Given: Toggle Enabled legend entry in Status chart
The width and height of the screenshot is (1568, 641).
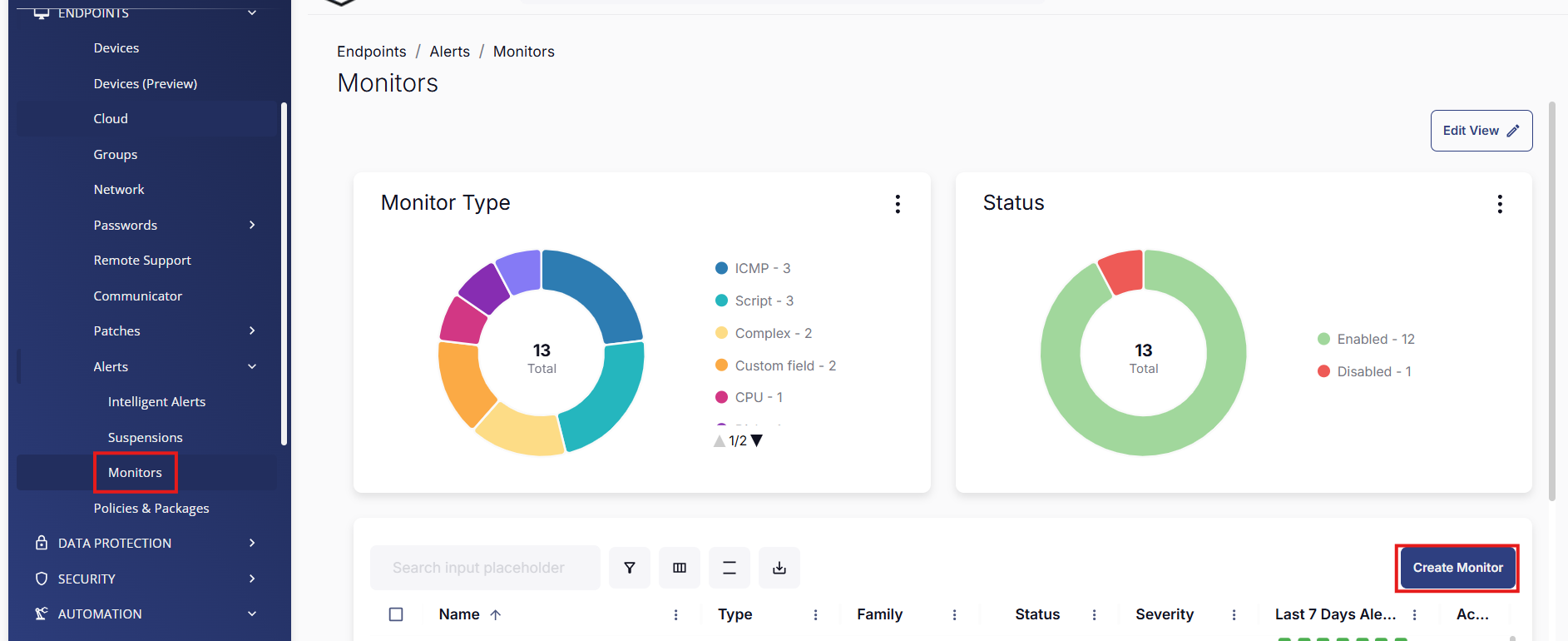Looking at the screenshot, I should coord(1366,339).
